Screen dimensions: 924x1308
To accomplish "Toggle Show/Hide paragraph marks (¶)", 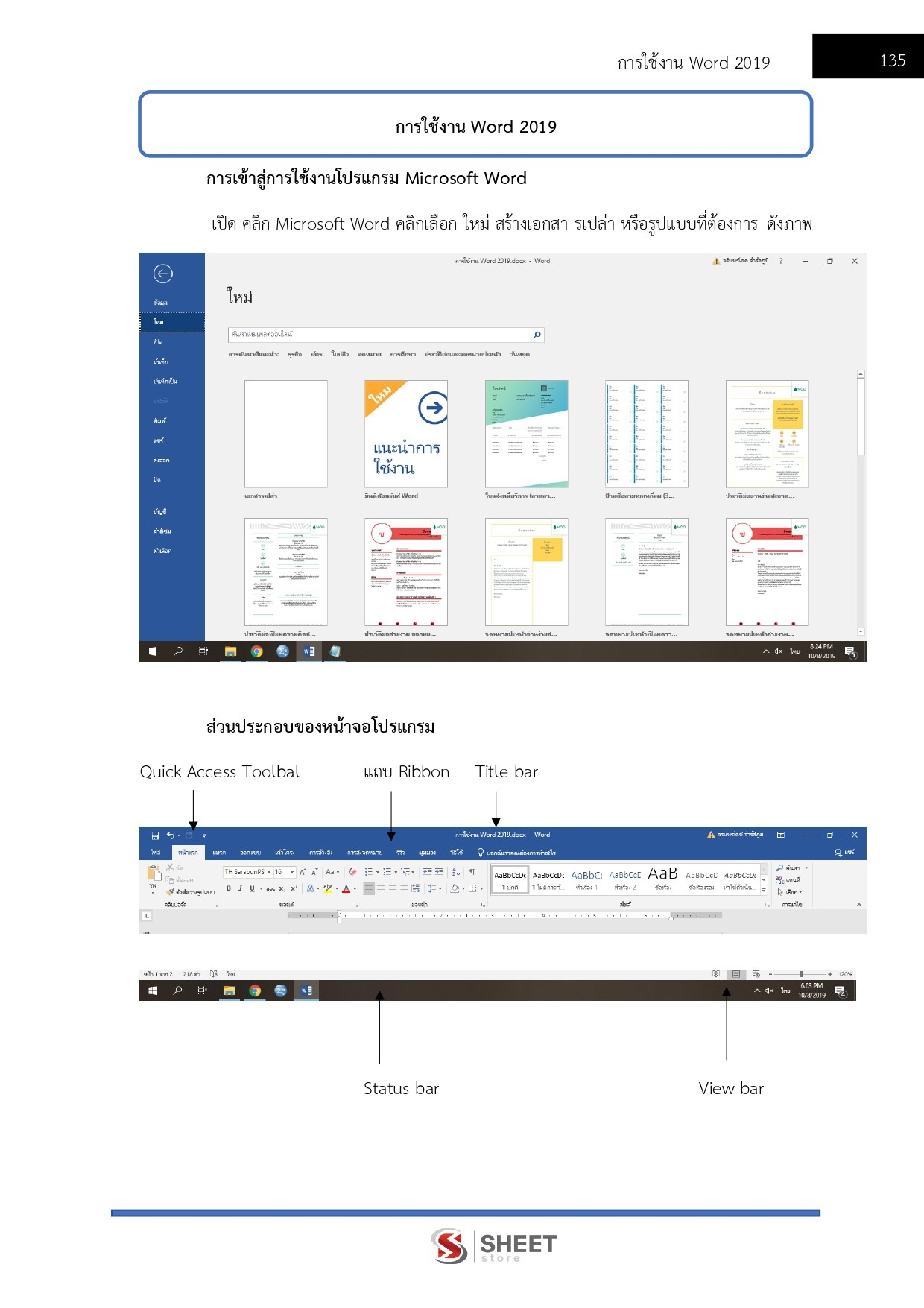I will click(x=472, y=871).
